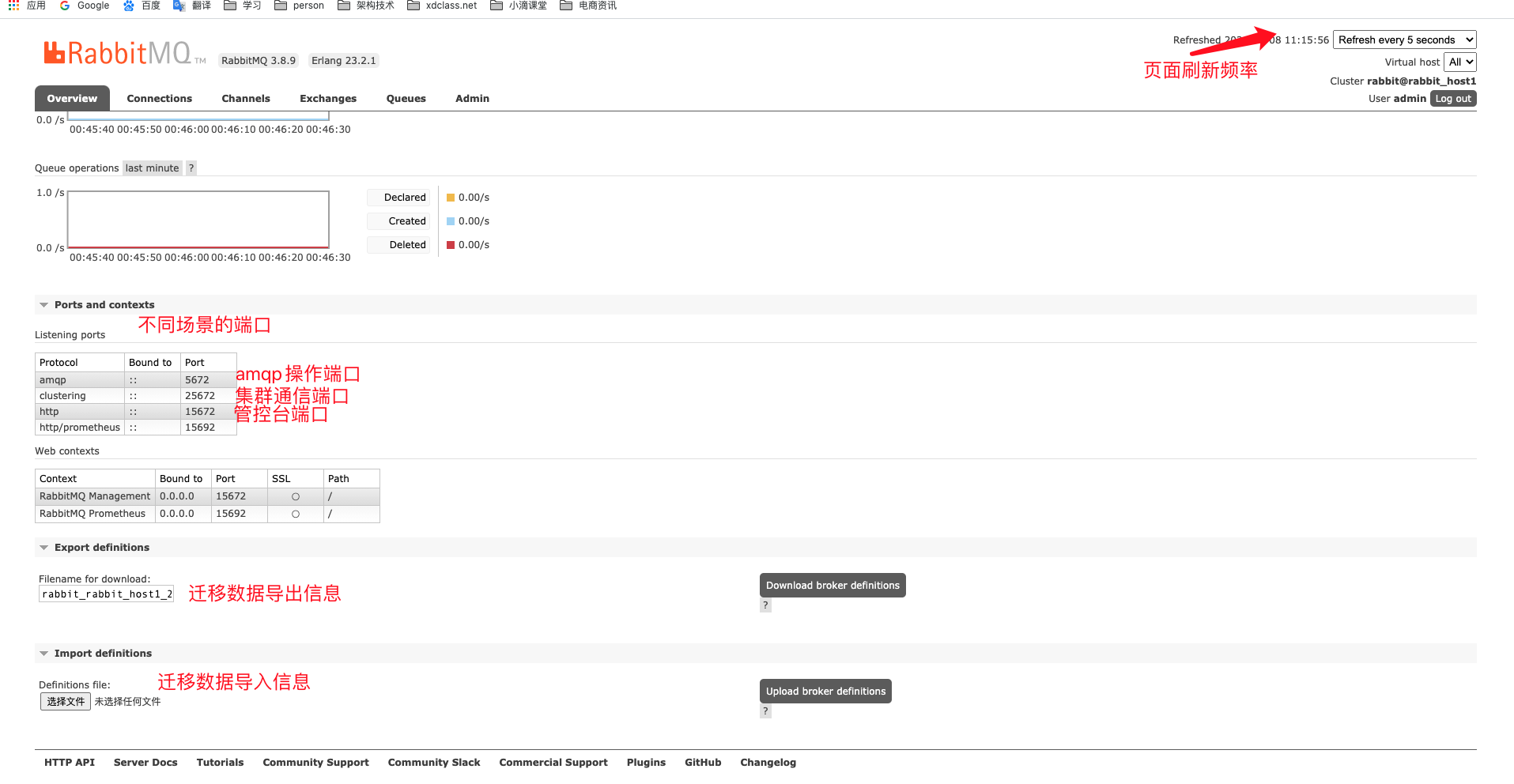Open the 翻译 bookmark

(192, 6)
